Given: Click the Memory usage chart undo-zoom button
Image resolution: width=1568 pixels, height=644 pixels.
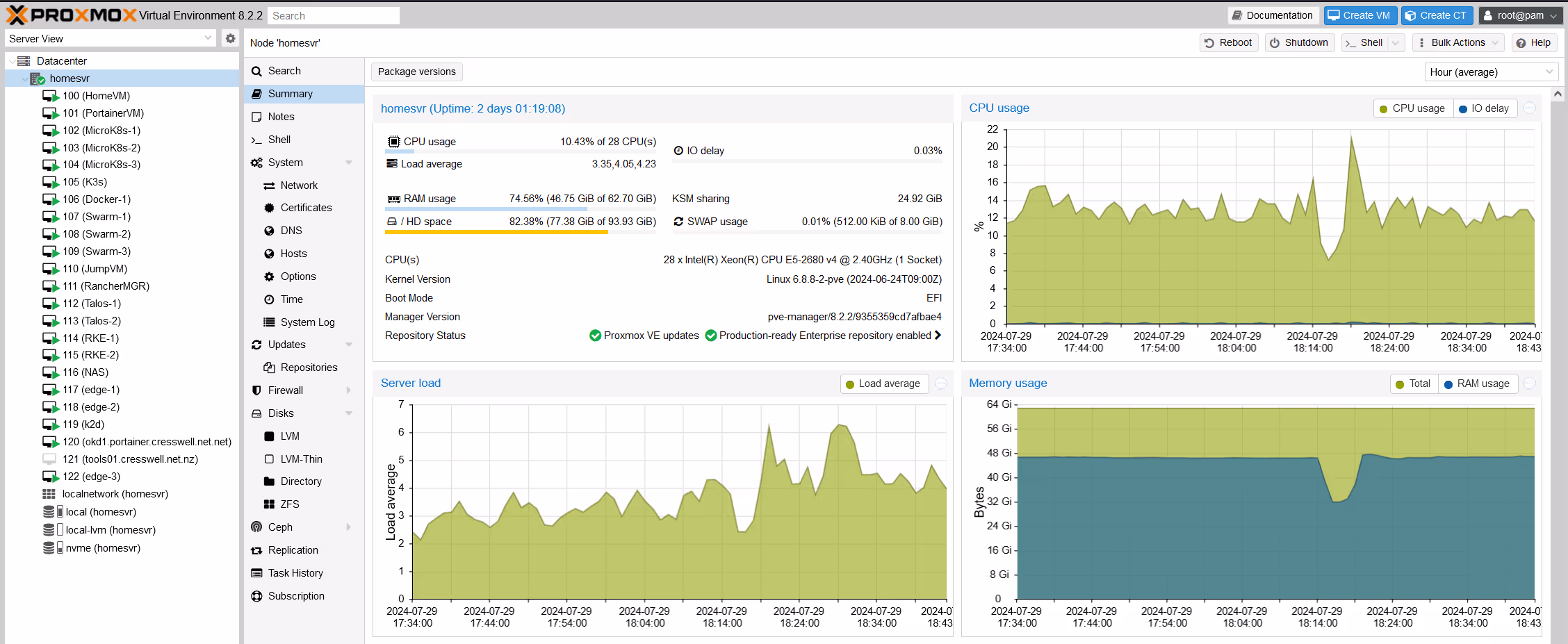Looking at the screenshot, I should point(1530,383).
